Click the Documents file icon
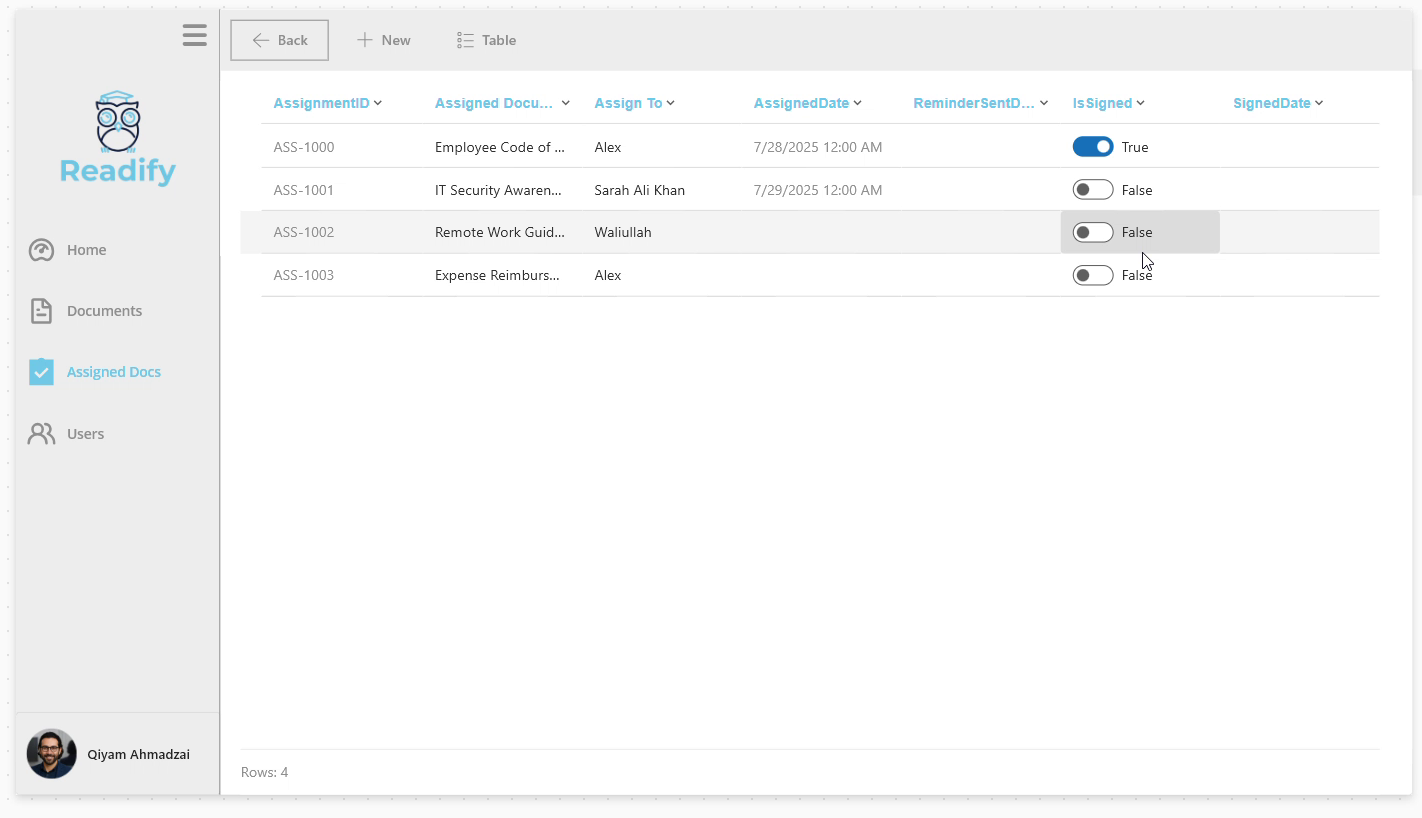Image resolution: width=1422 pixels, height=818 pixels. coord(41,311)
